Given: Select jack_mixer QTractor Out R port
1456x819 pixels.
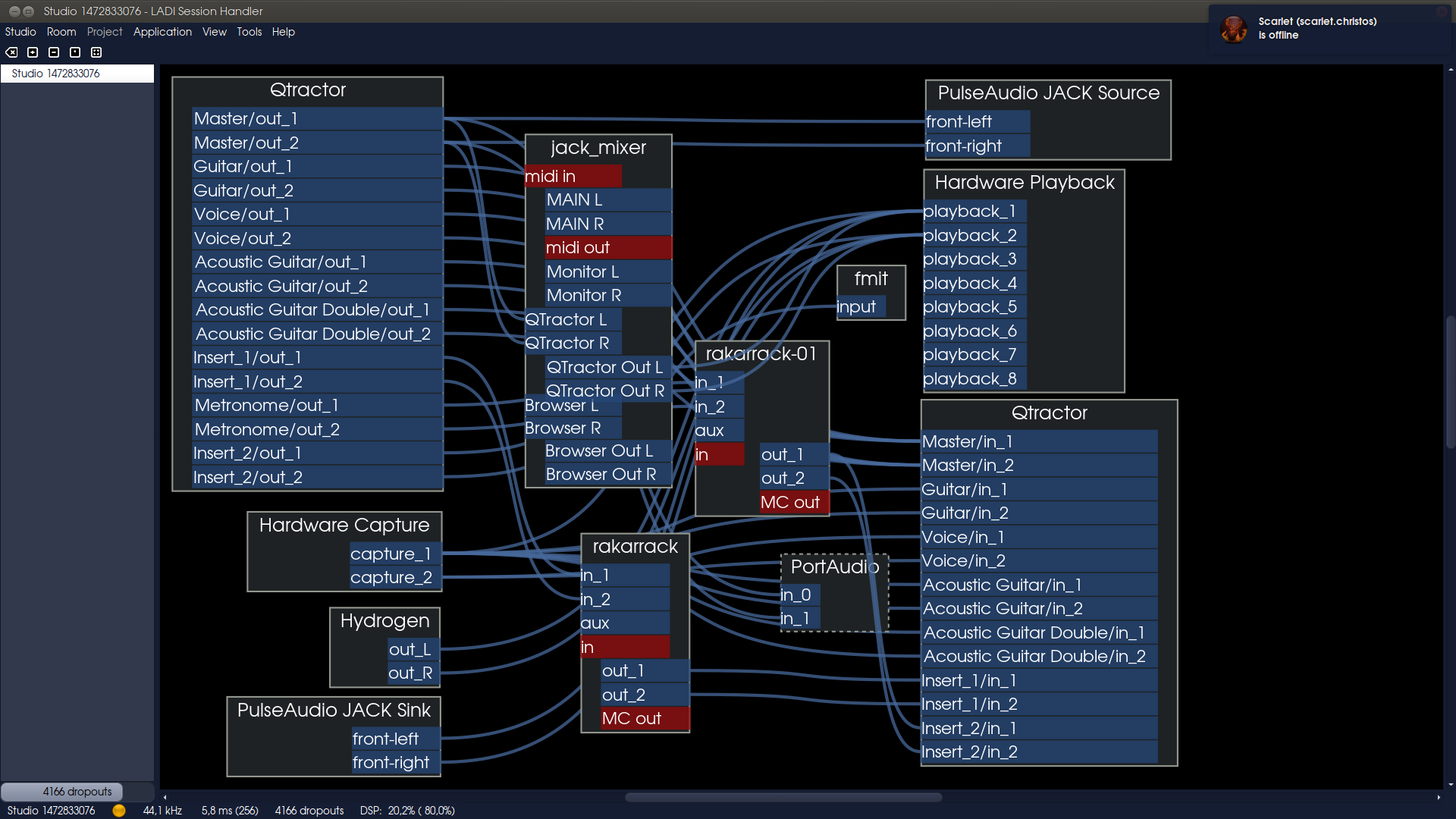Looking at the screenshot, I should click(608, 391).
